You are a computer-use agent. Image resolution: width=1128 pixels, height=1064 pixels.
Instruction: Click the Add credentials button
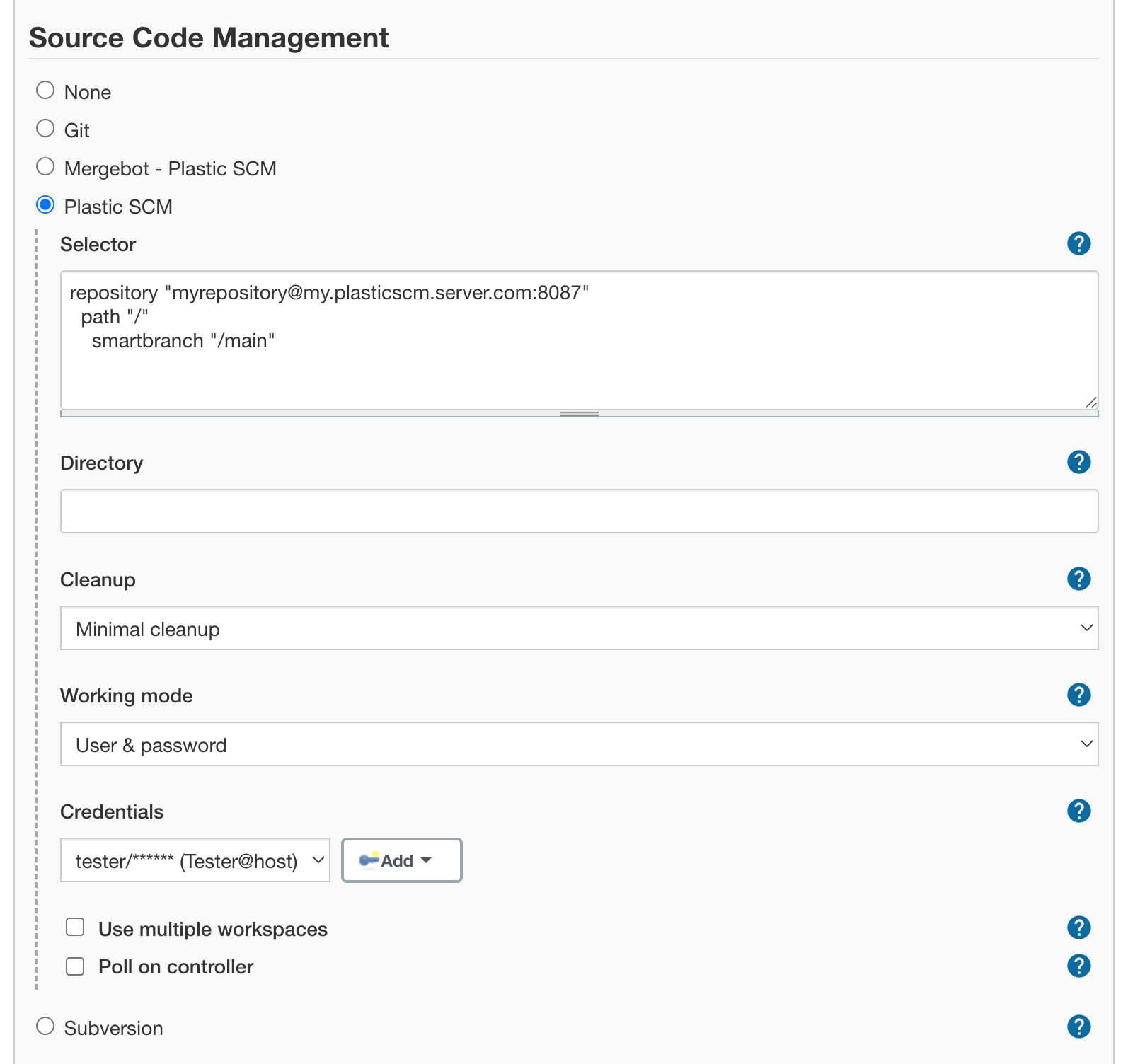pyautogui.click(x=401, y=860)
